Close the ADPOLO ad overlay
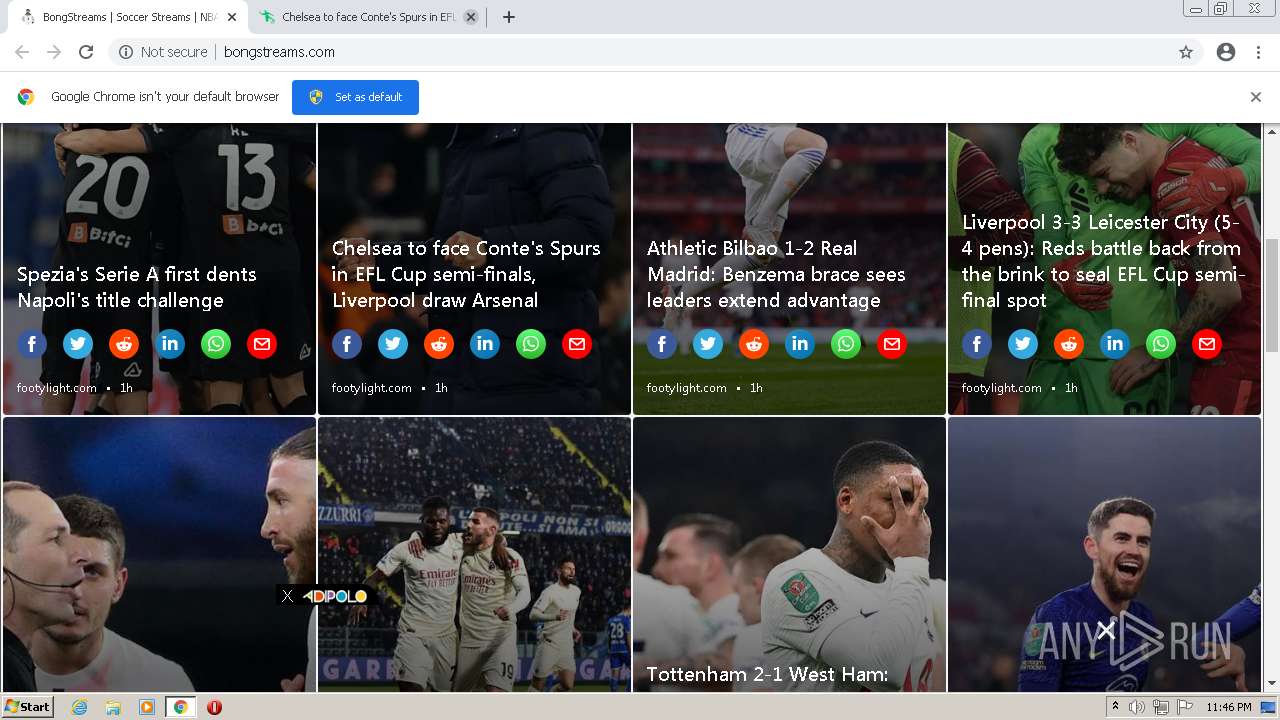The width and height of the screenshot is (1280, 720). click(x=287, y=596)
